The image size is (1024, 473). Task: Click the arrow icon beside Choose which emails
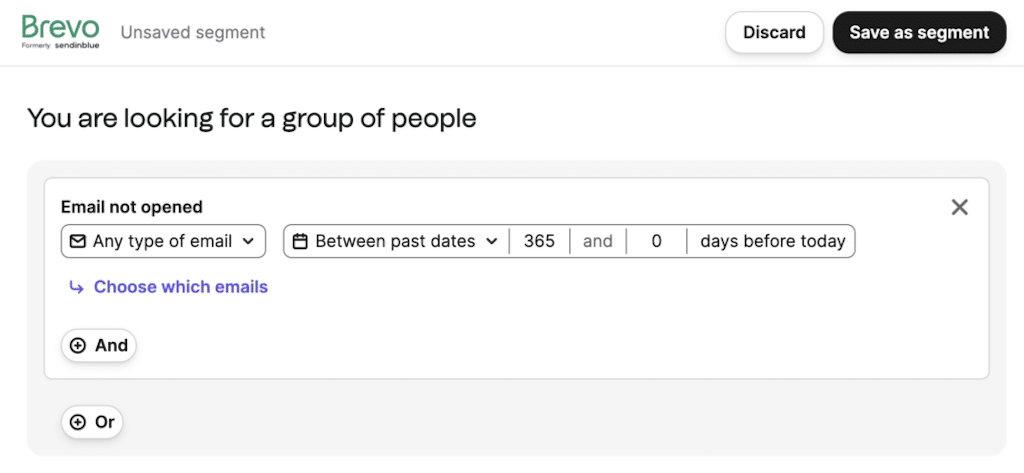click(x=76, y=287)
